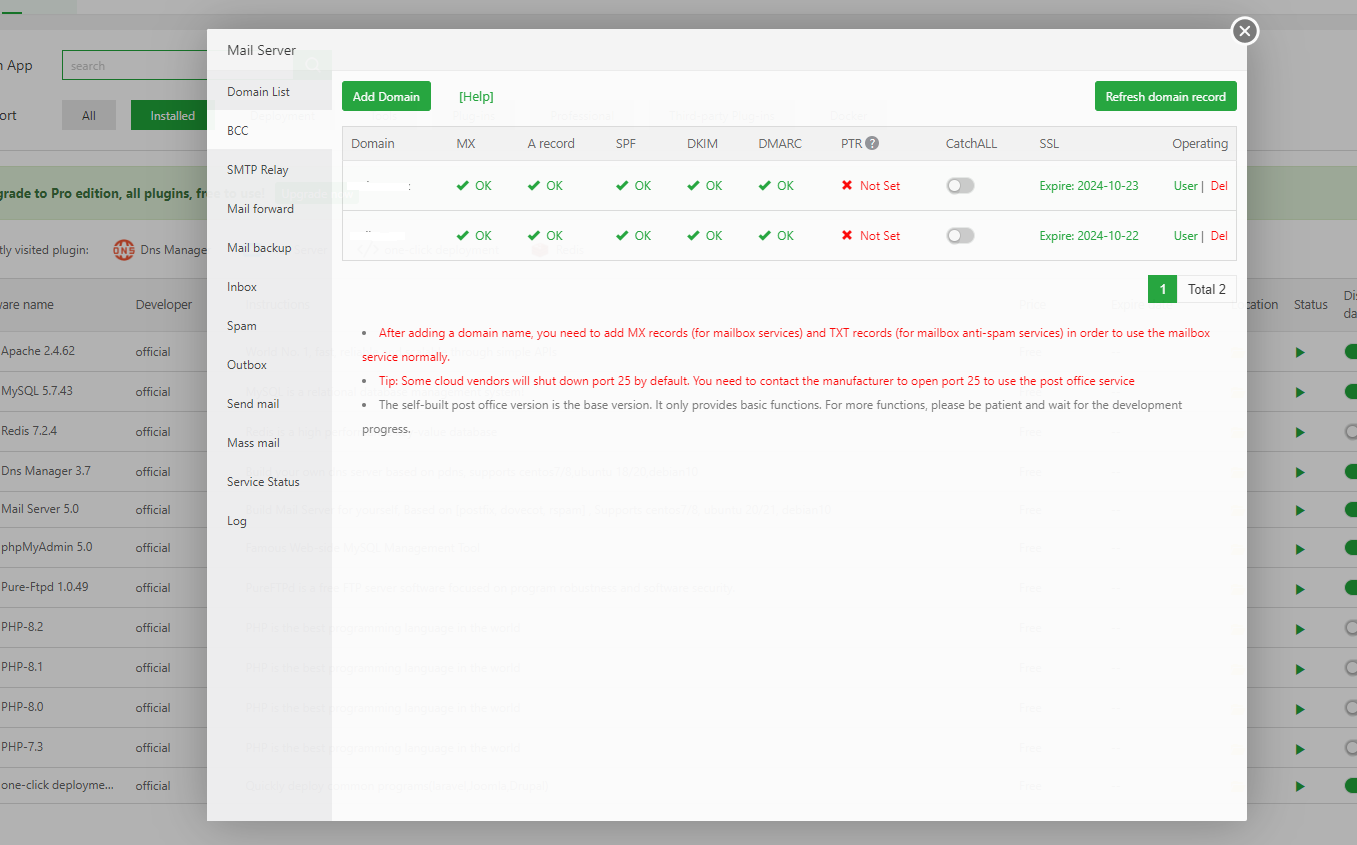Screen dimensions: 1357x845
Task: Select Mail Server 5.0 in the software list
Action: point(40,509)
